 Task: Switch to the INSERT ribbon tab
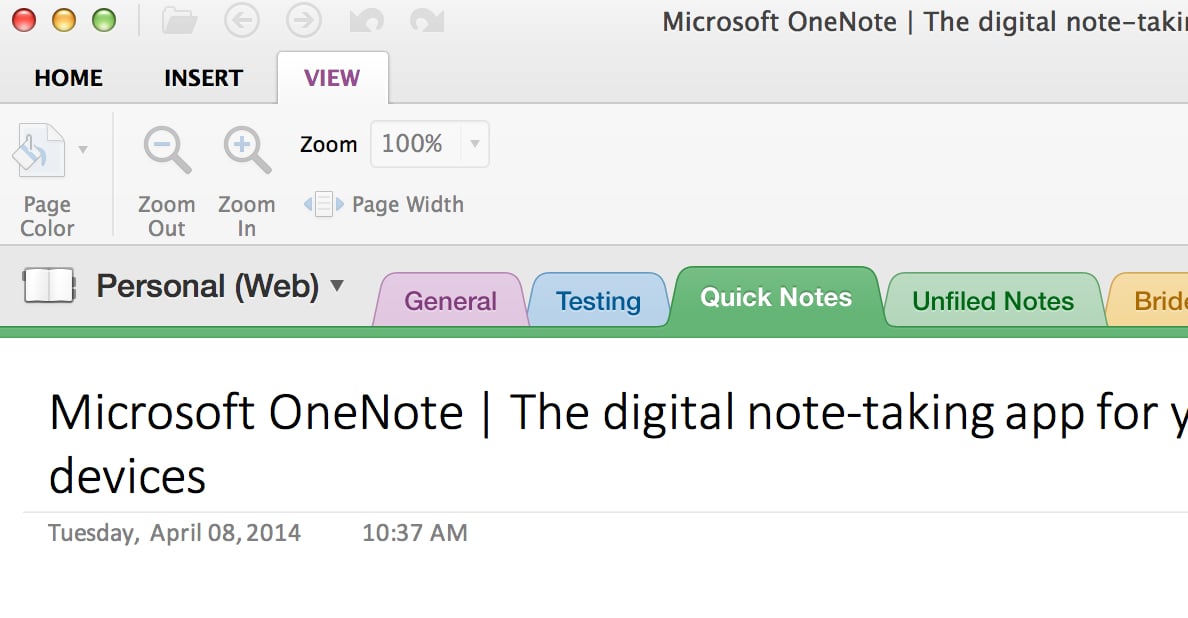pyautogui.click(x=204, y=78)
